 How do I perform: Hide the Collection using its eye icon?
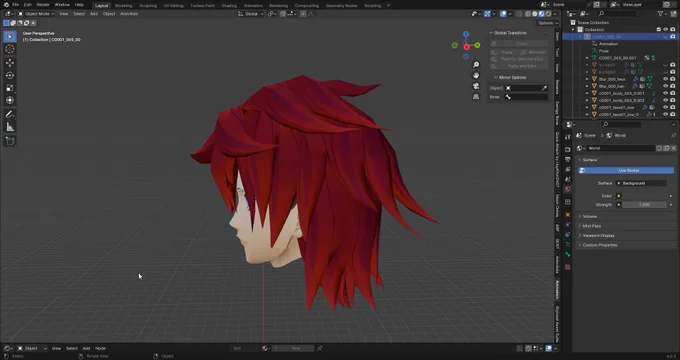click(x=666, y=29)
